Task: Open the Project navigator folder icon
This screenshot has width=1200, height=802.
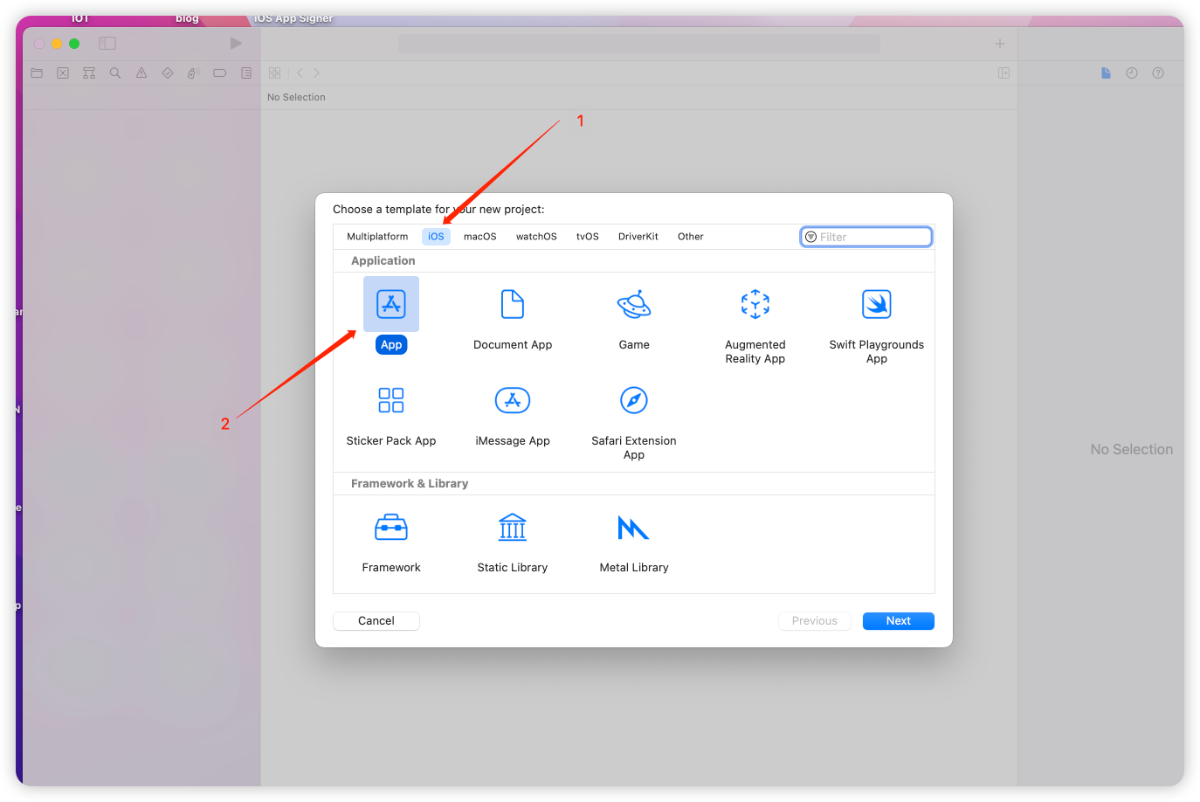Action: [x=37, y=73]
